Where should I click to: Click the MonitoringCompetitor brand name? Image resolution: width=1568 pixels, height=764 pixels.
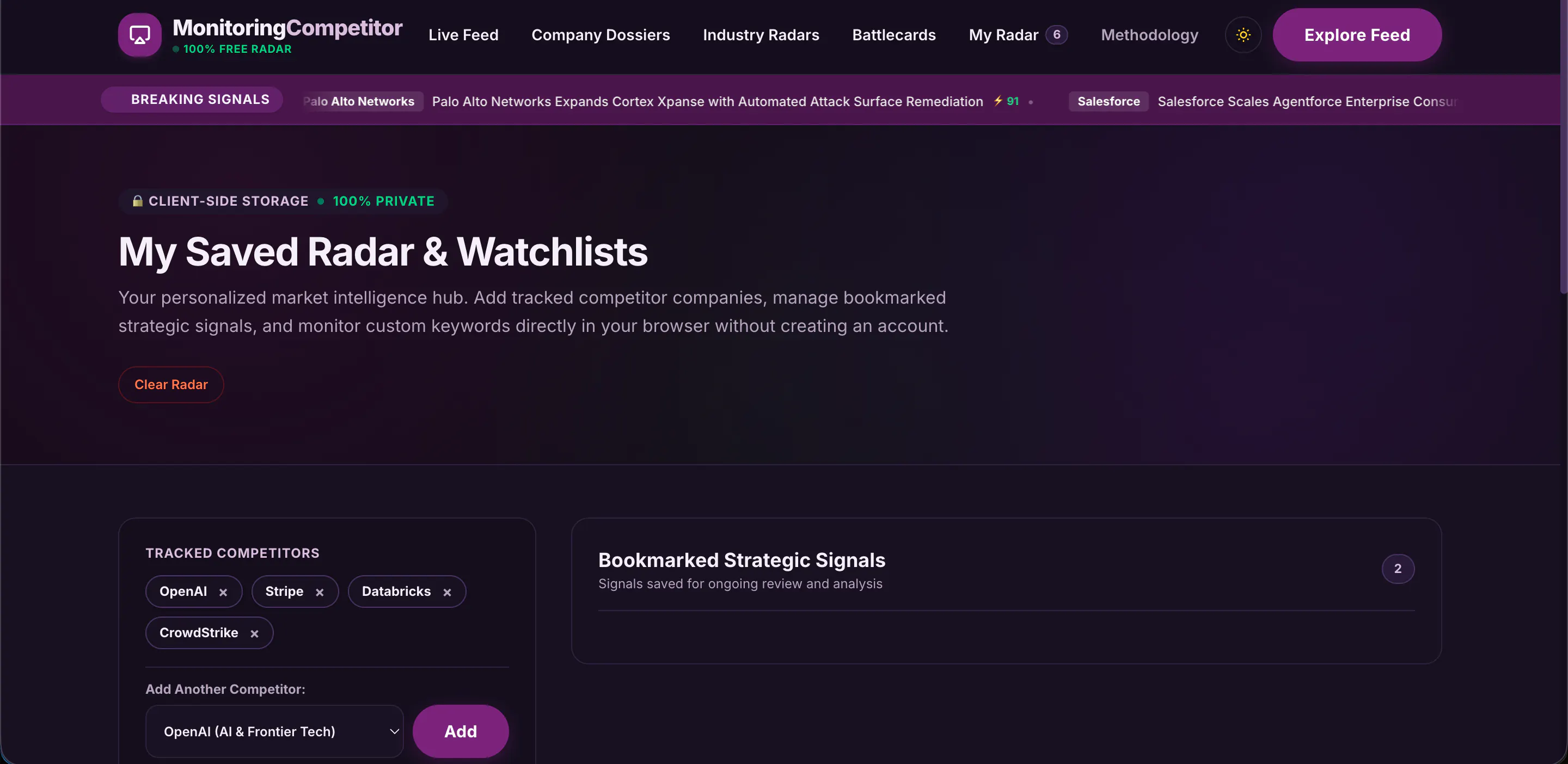pos(287,27)
